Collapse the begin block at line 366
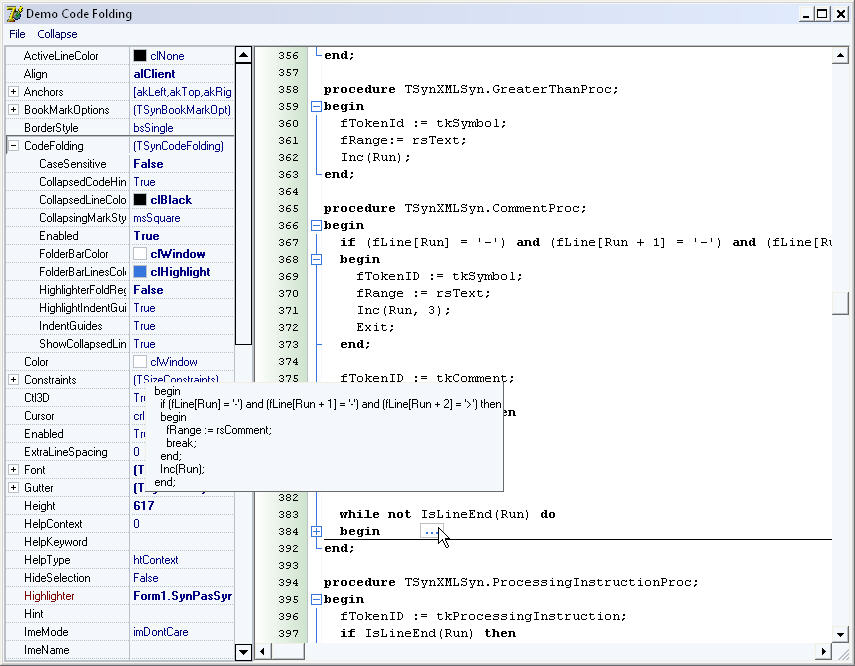 click(316, 225)
